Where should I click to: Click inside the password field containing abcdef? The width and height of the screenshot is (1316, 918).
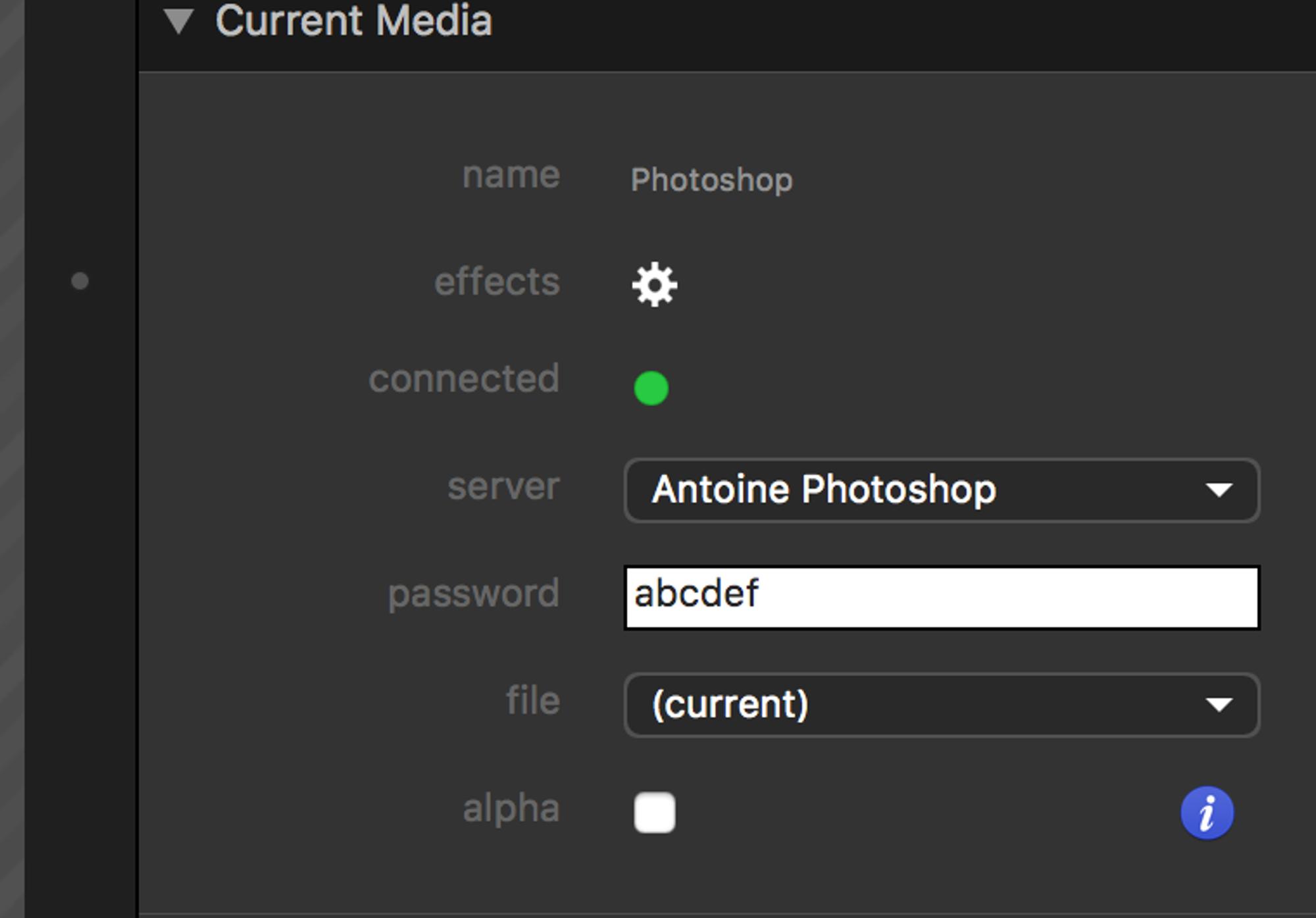941,598
